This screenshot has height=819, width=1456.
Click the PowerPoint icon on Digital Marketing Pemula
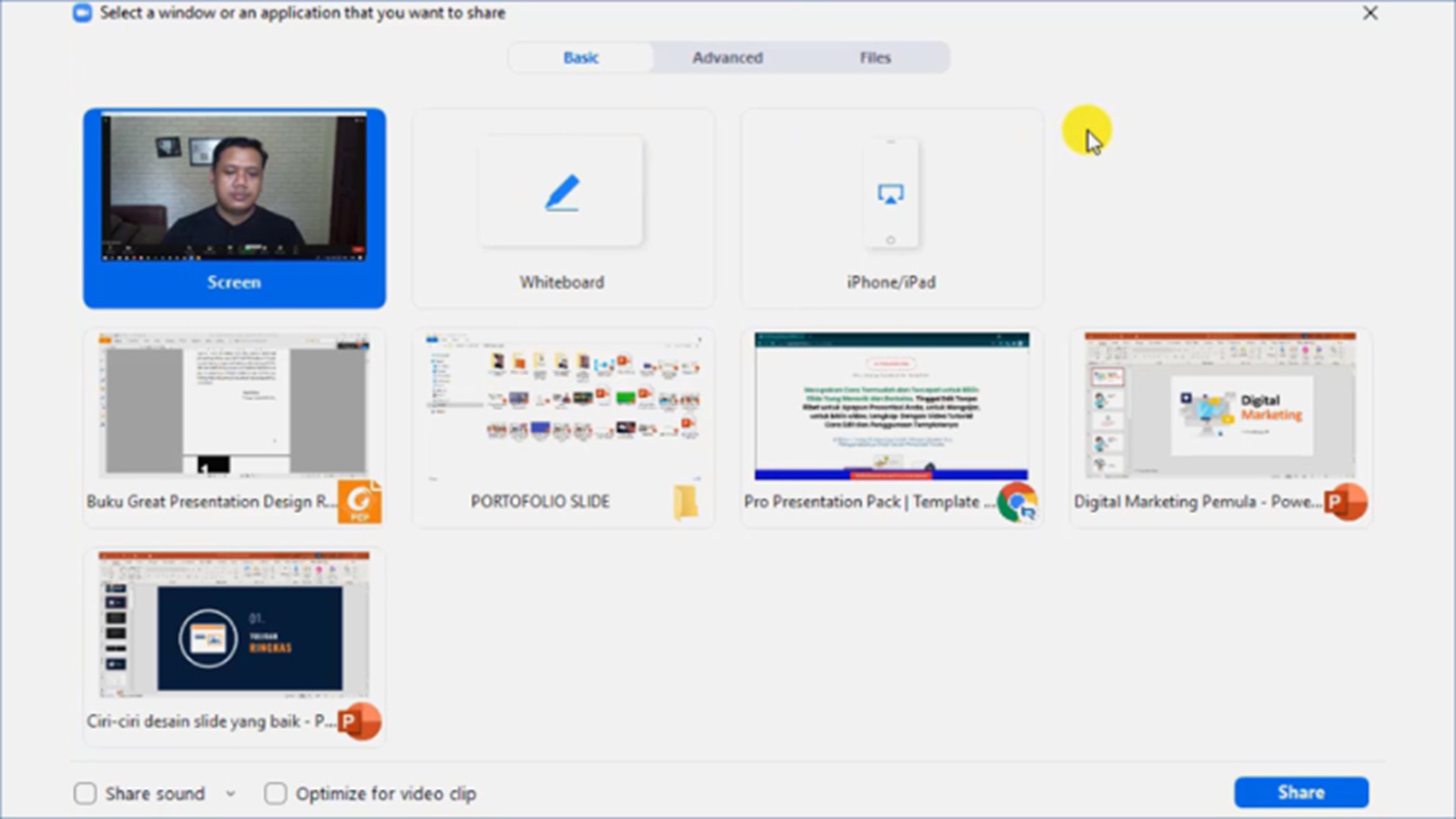[x=1345, y=502]
